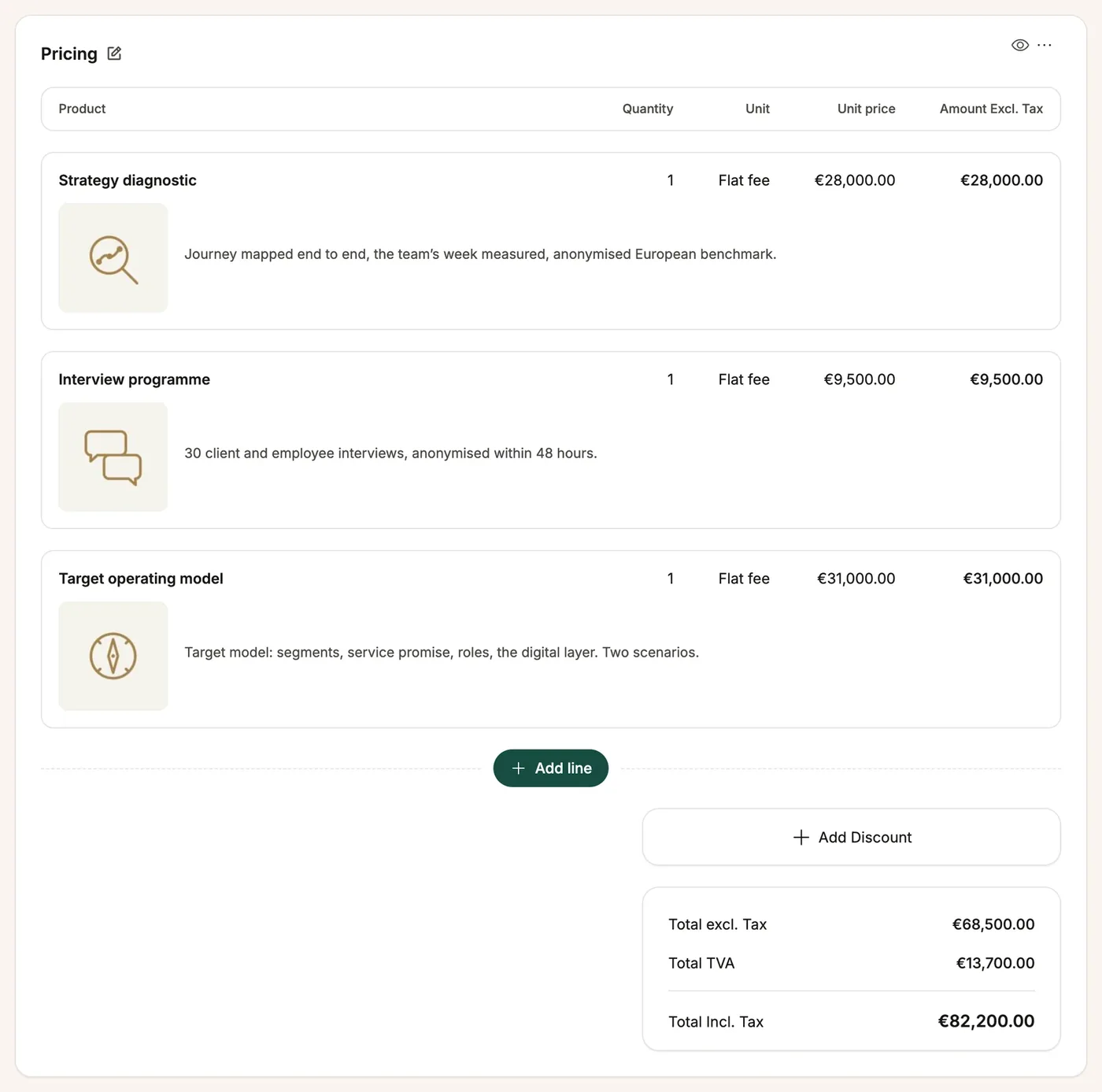Click the Interview programme amount €9,500.00 excl. tax

click(x=1006, y=379)
